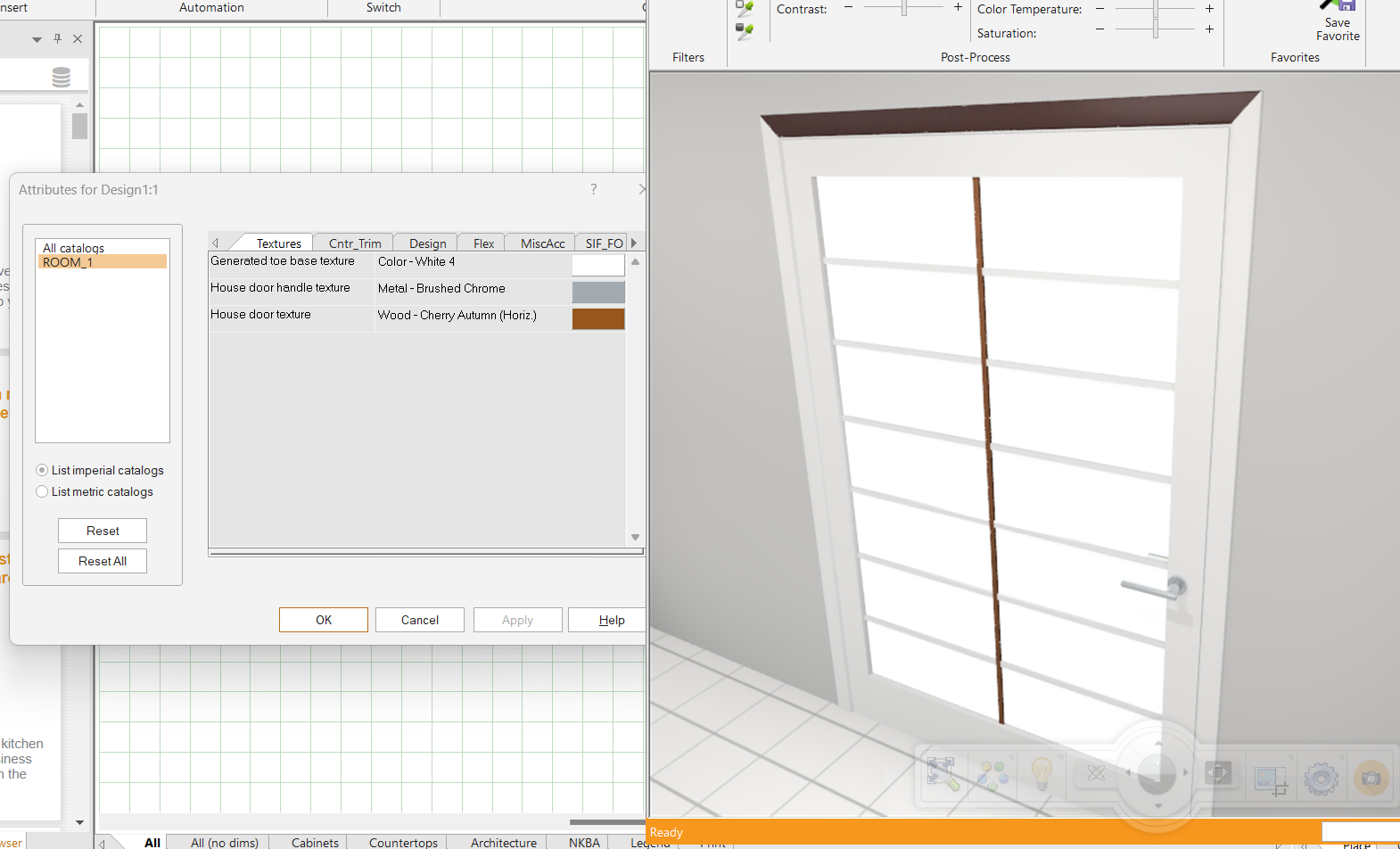
Task: Select List imperial catalogs radio button
Action: coord(42,470)
